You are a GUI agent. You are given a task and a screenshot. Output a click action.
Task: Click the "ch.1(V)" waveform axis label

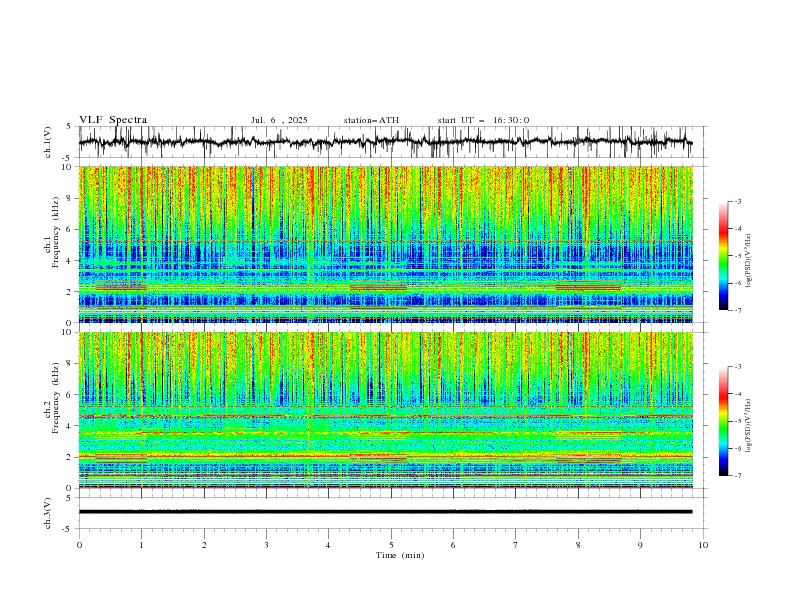click(x=48, y=142)
